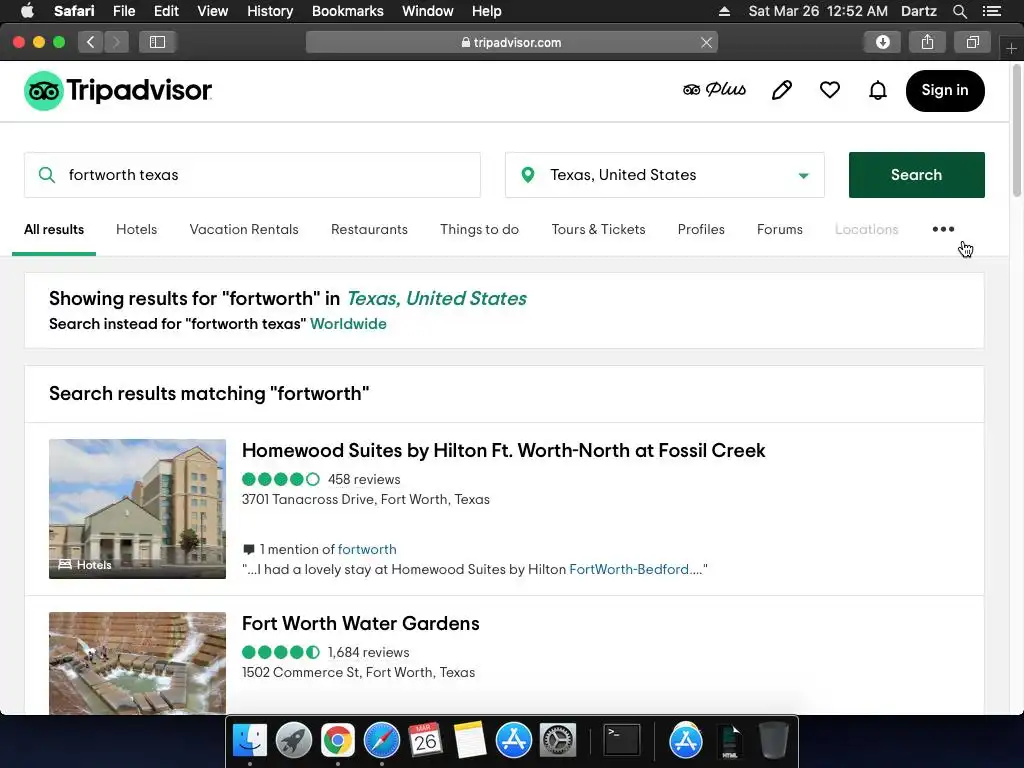
Task: Switch to the Profiles tab
Action: tap(701, 229)
